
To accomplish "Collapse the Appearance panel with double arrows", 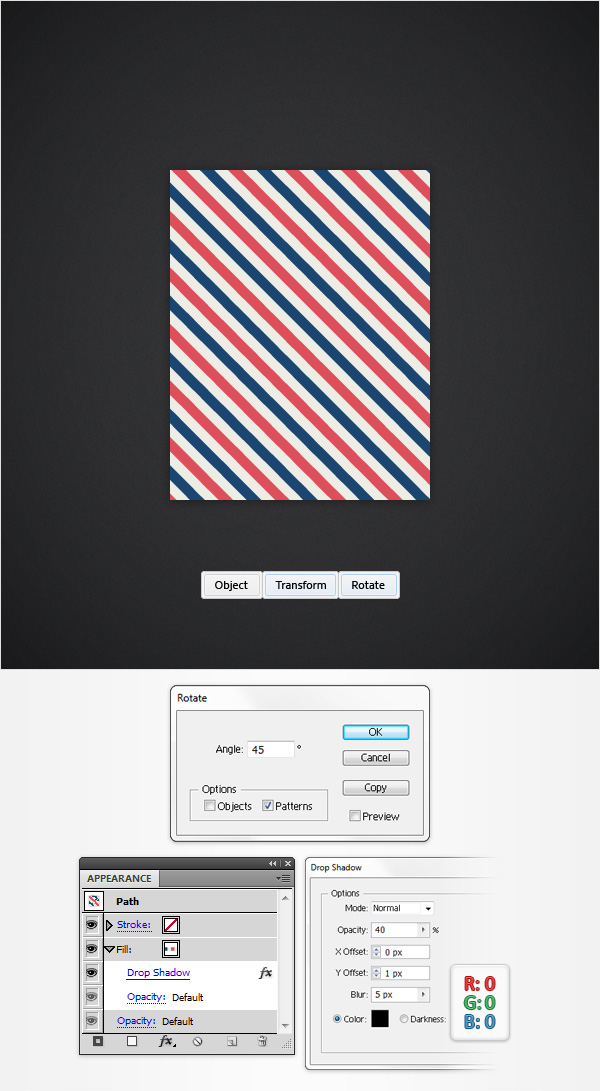I will pos(273,863).
